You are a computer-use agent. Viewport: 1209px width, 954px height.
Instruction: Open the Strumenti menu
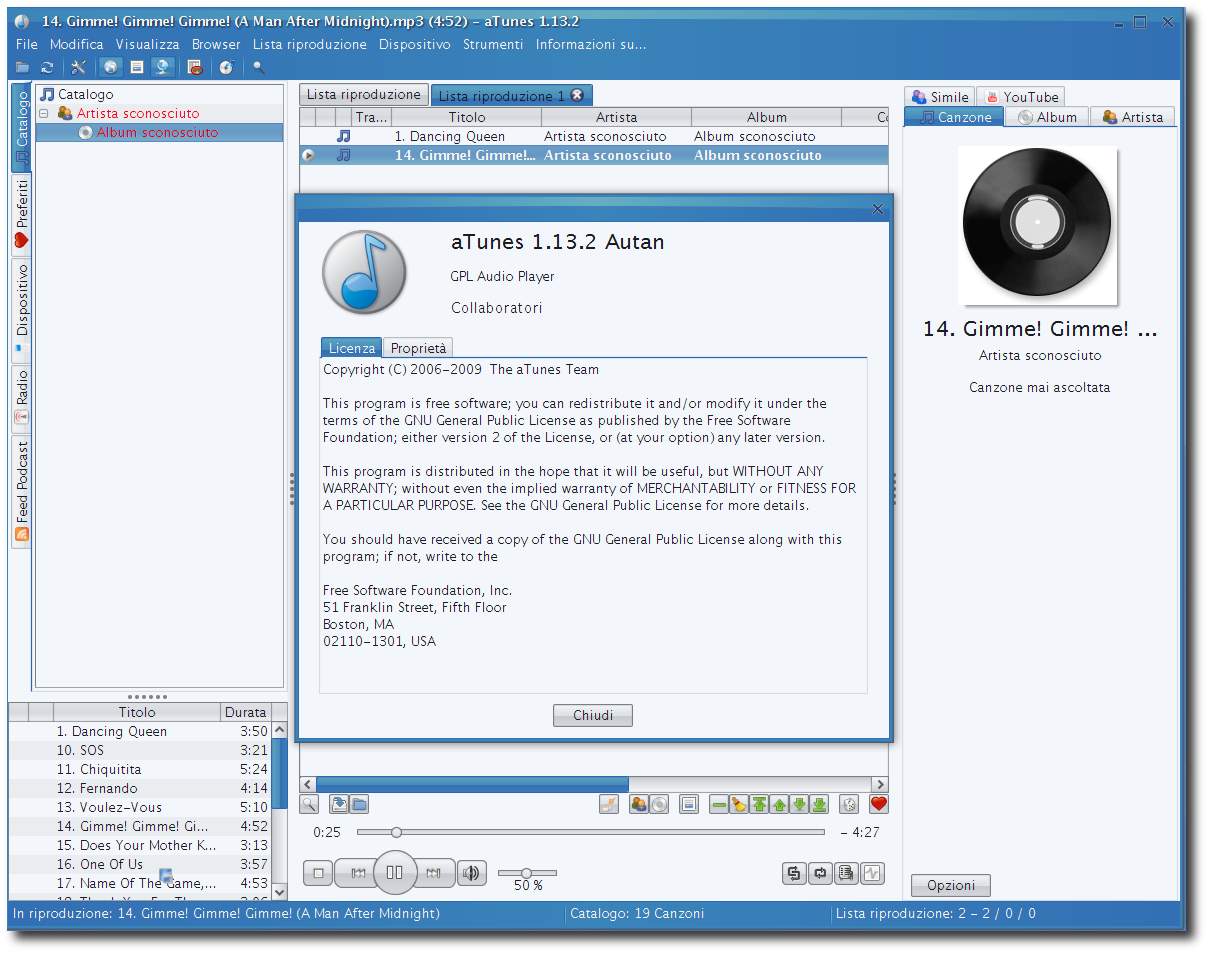493,44
